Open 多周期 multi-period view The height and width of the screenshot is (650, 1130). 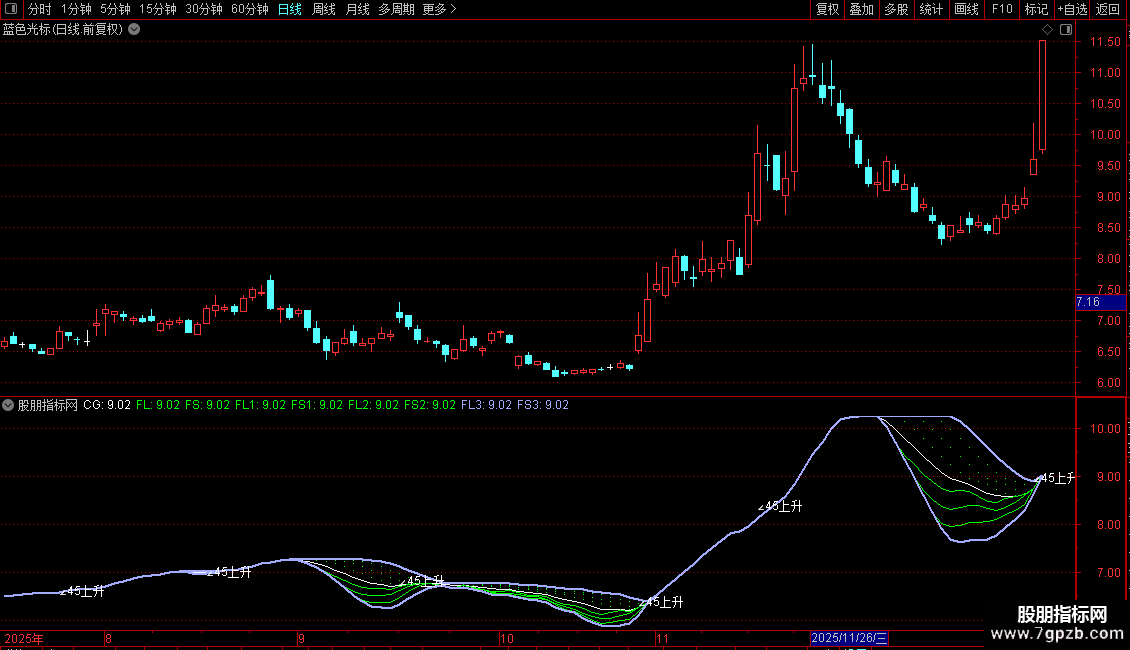click(x=396, y=9)
